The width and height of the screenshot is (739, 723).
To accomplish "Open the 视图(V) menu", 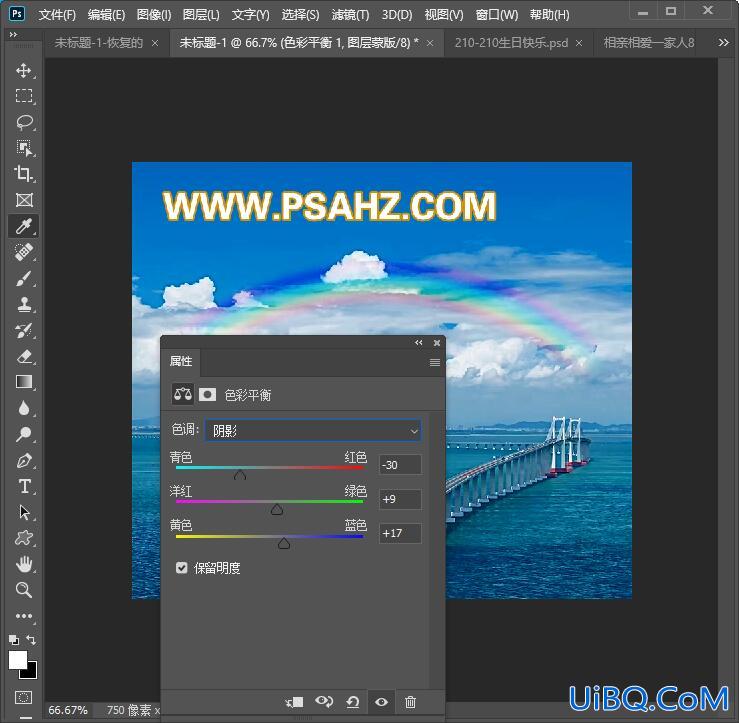I will (x=444, y=15).
